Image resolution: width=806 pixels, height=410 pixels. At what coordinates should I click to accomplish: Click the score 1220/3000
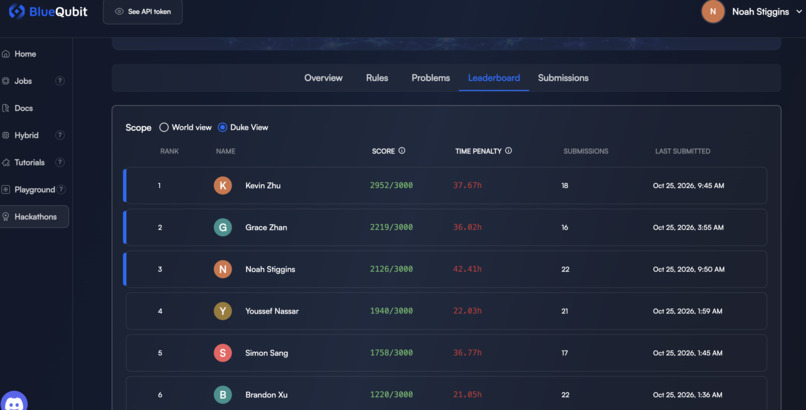point(391,395)
